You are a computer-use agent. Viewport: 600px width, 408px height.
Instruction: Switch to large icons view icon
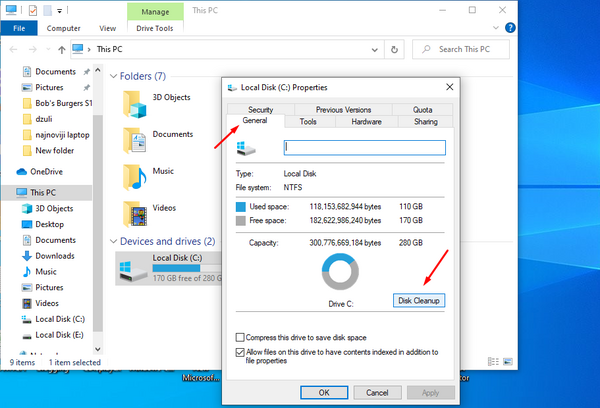(508, 362)
